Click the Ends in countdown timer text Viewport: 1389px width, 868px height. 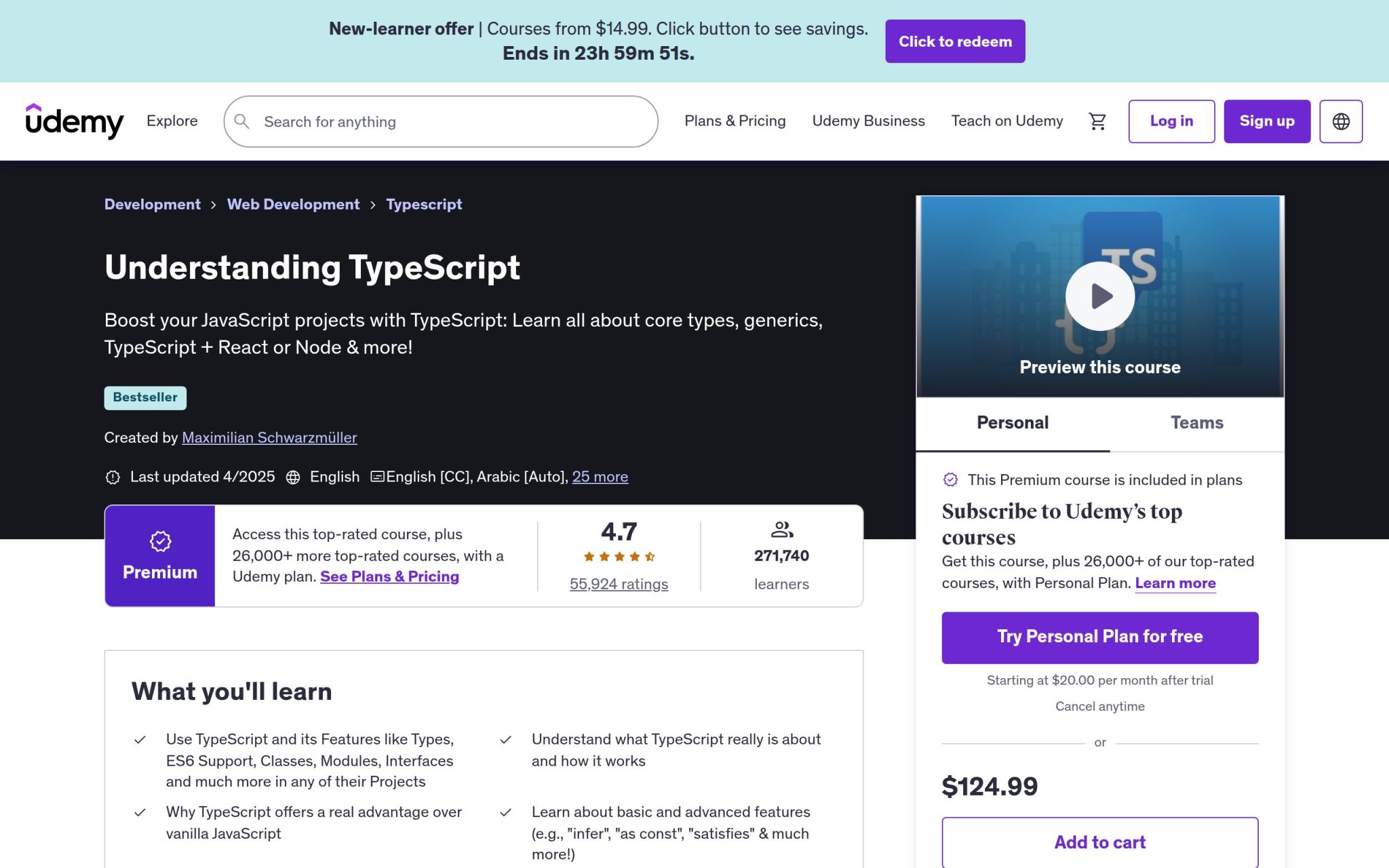598,54
